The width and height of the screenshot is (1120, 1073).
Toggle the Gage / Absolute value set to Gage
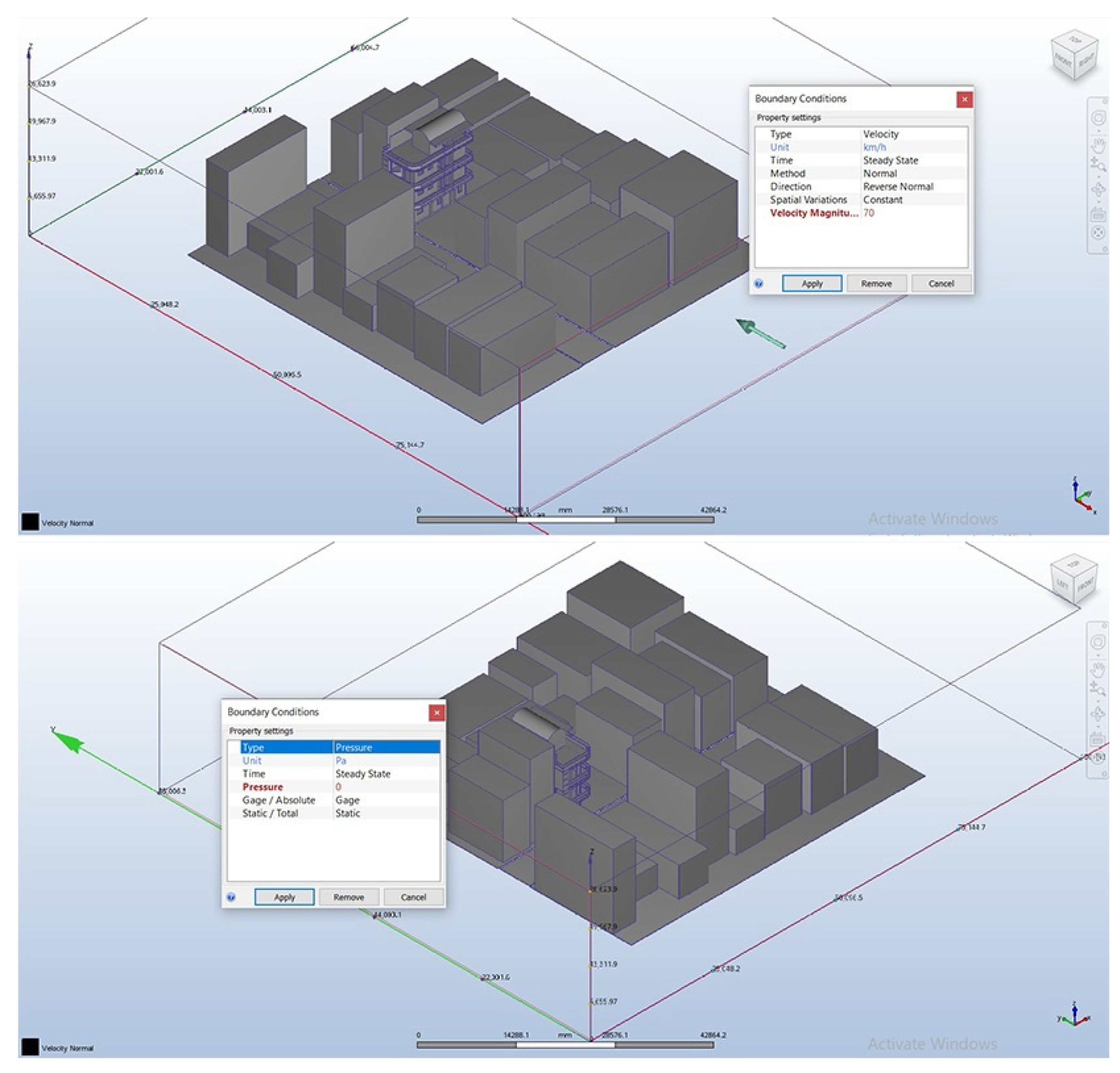347,800
